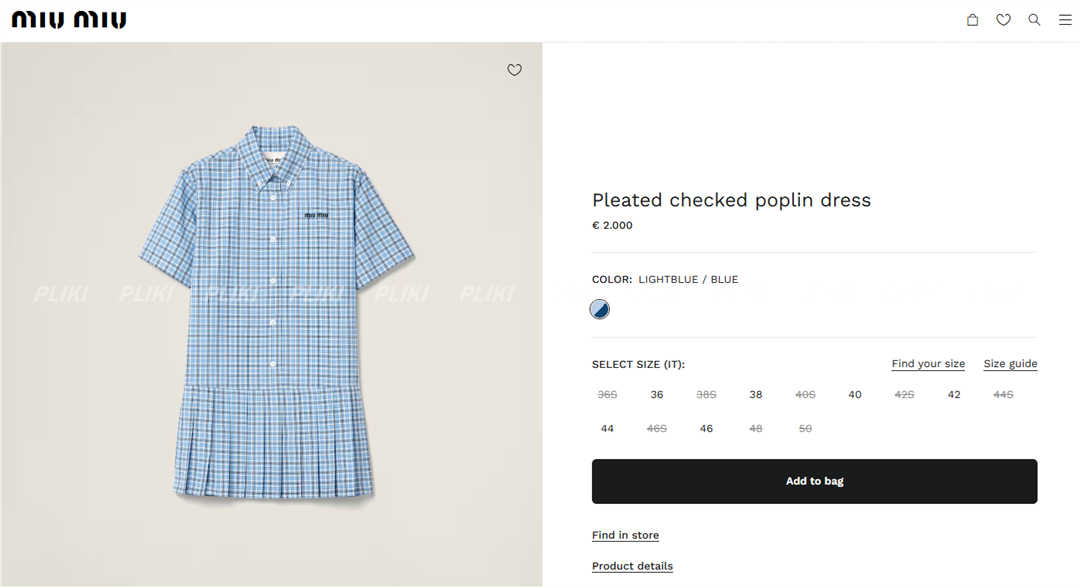Open the hamburger menu icon

point(1065,20)
